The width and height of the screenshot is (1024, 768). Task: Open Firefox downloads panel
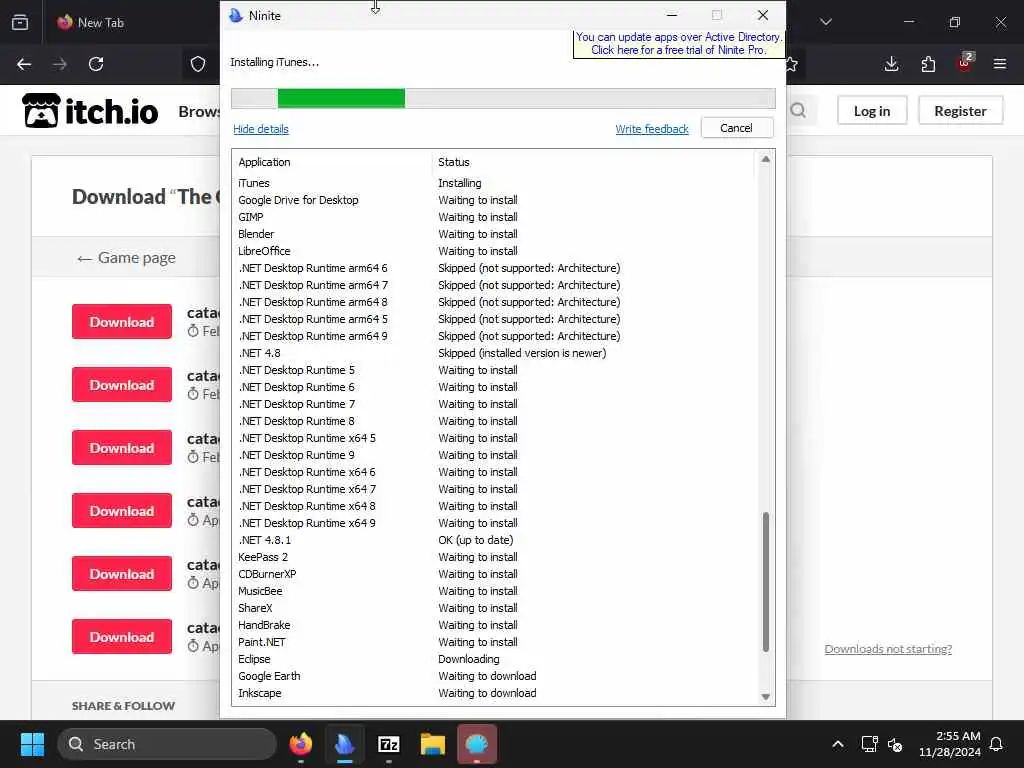[891, 64]
